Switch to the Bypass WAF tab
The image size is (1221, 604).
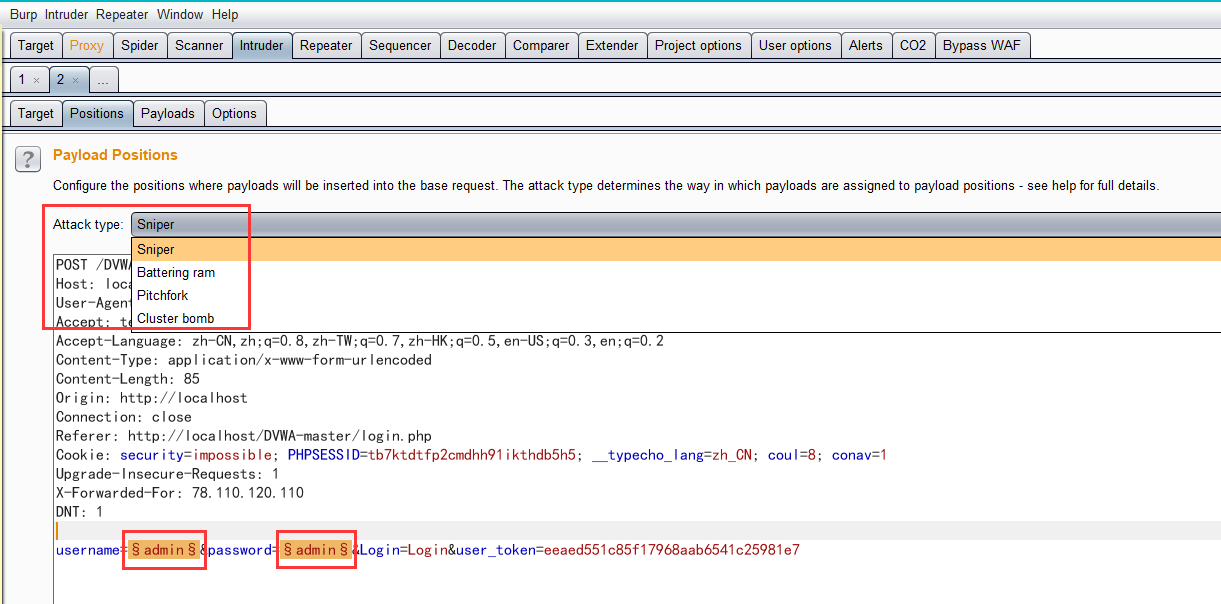coord(982,45)
